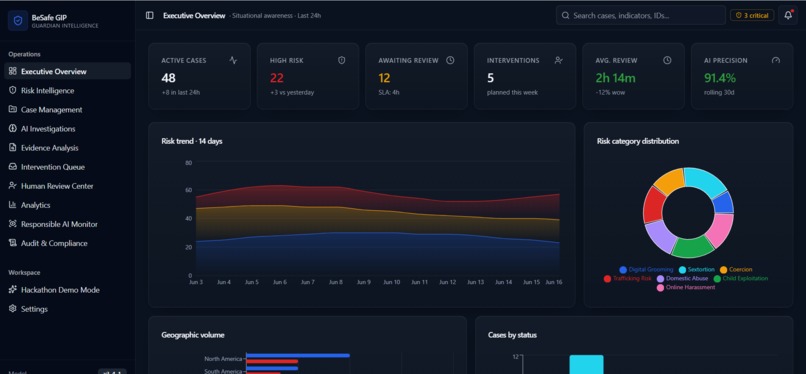Click the Interventions user-check icon

click(559, 60)
